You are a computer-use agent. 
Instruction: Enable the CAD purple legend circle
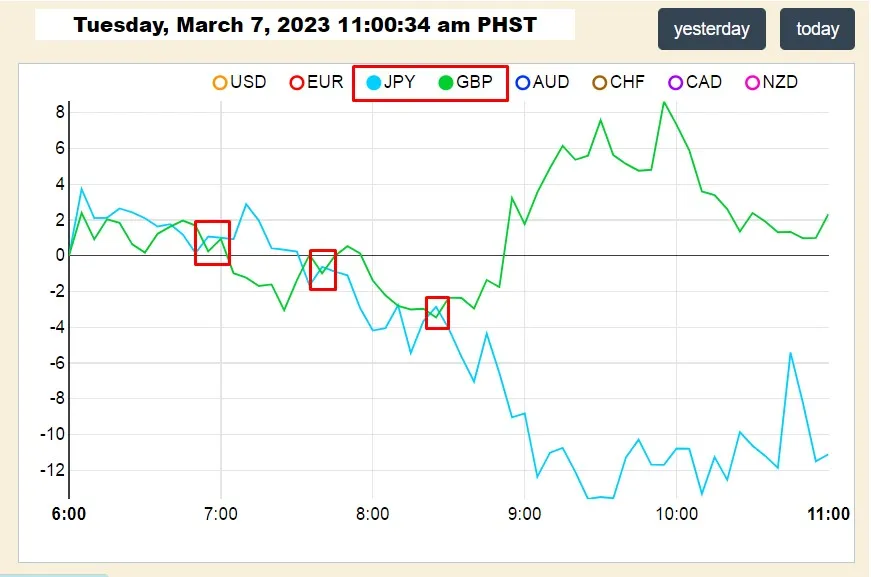point(675,83)
